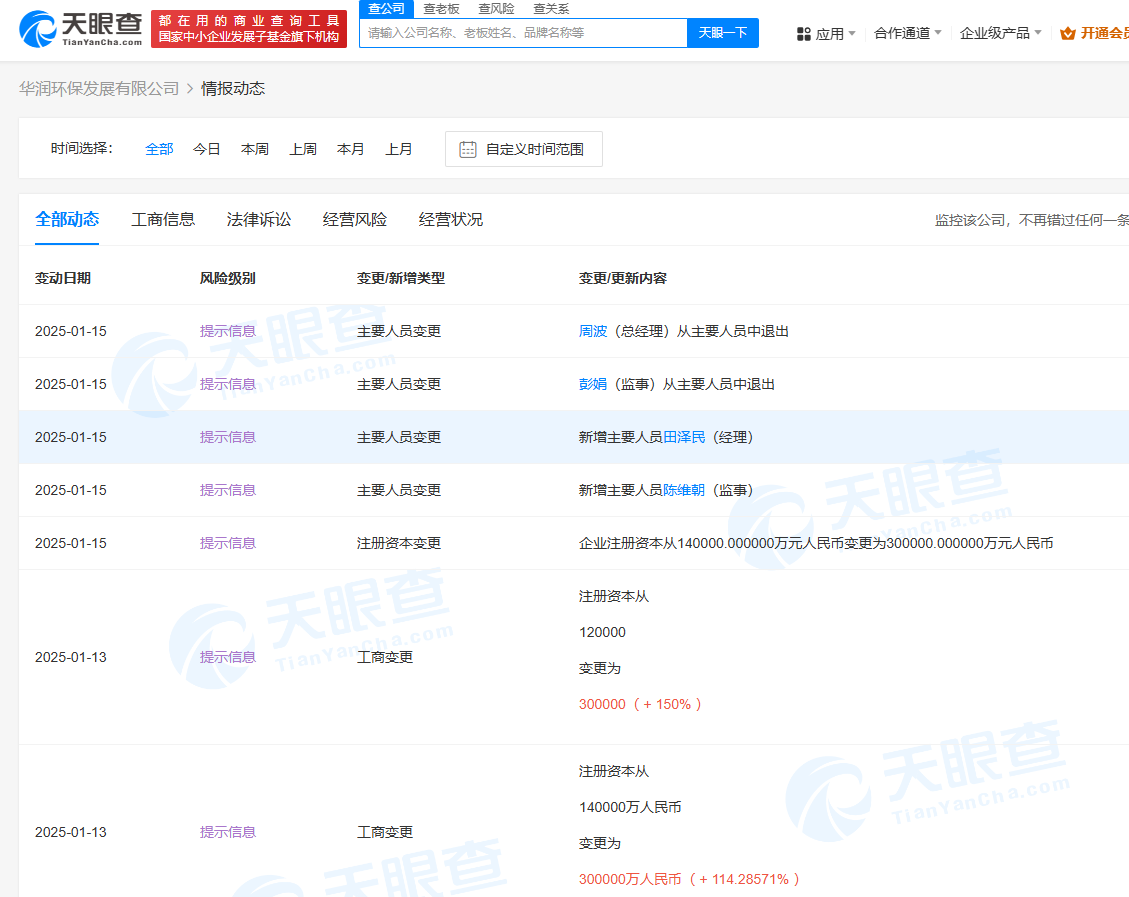Image resolution: width=1129 pixels, height=897 pixels.
Task: Select the 查关系 search tab
Action: pos(551,9)
